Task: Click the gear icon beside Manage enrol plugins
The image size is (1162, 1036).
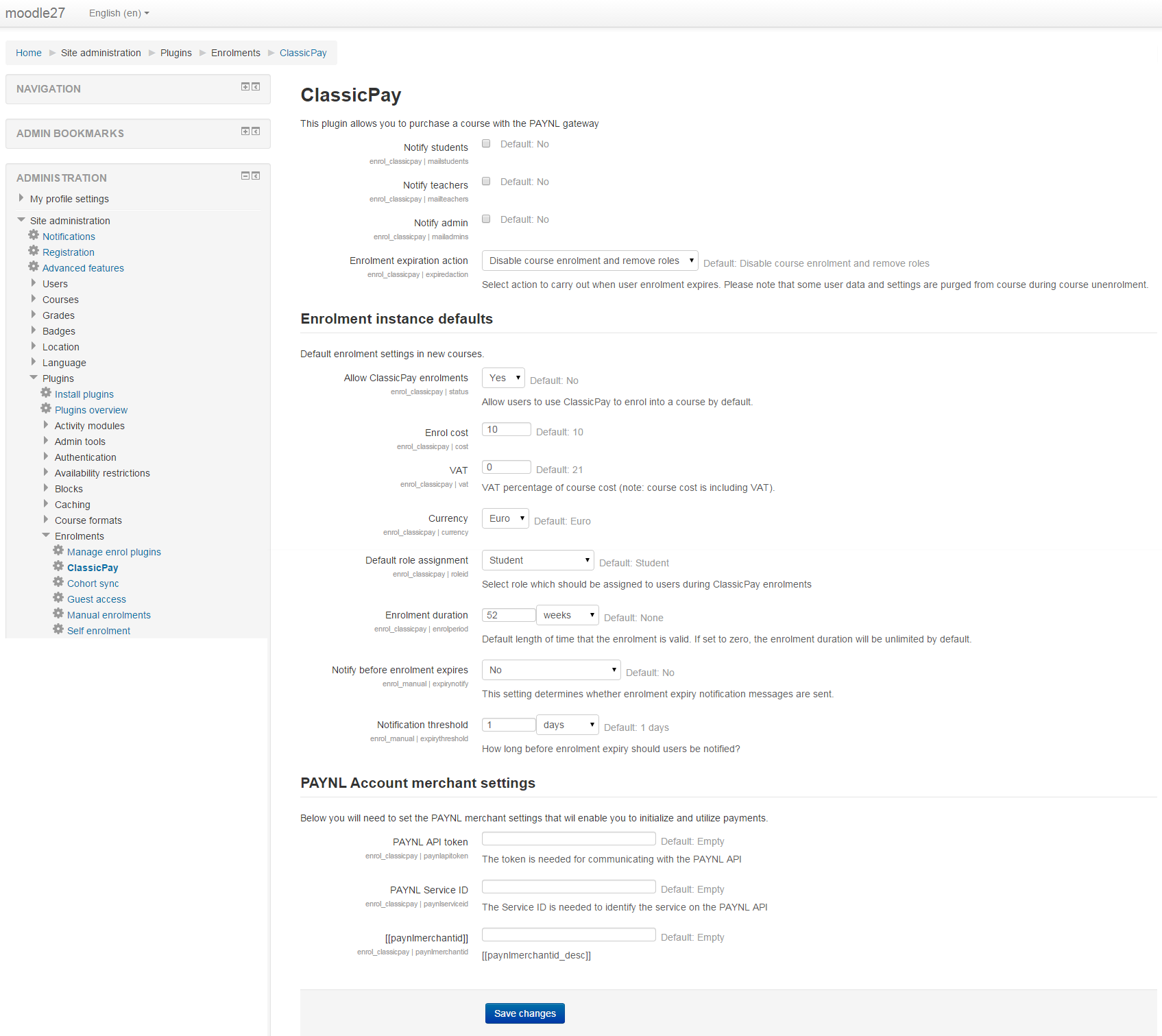Action: click(x=58, y=551)
